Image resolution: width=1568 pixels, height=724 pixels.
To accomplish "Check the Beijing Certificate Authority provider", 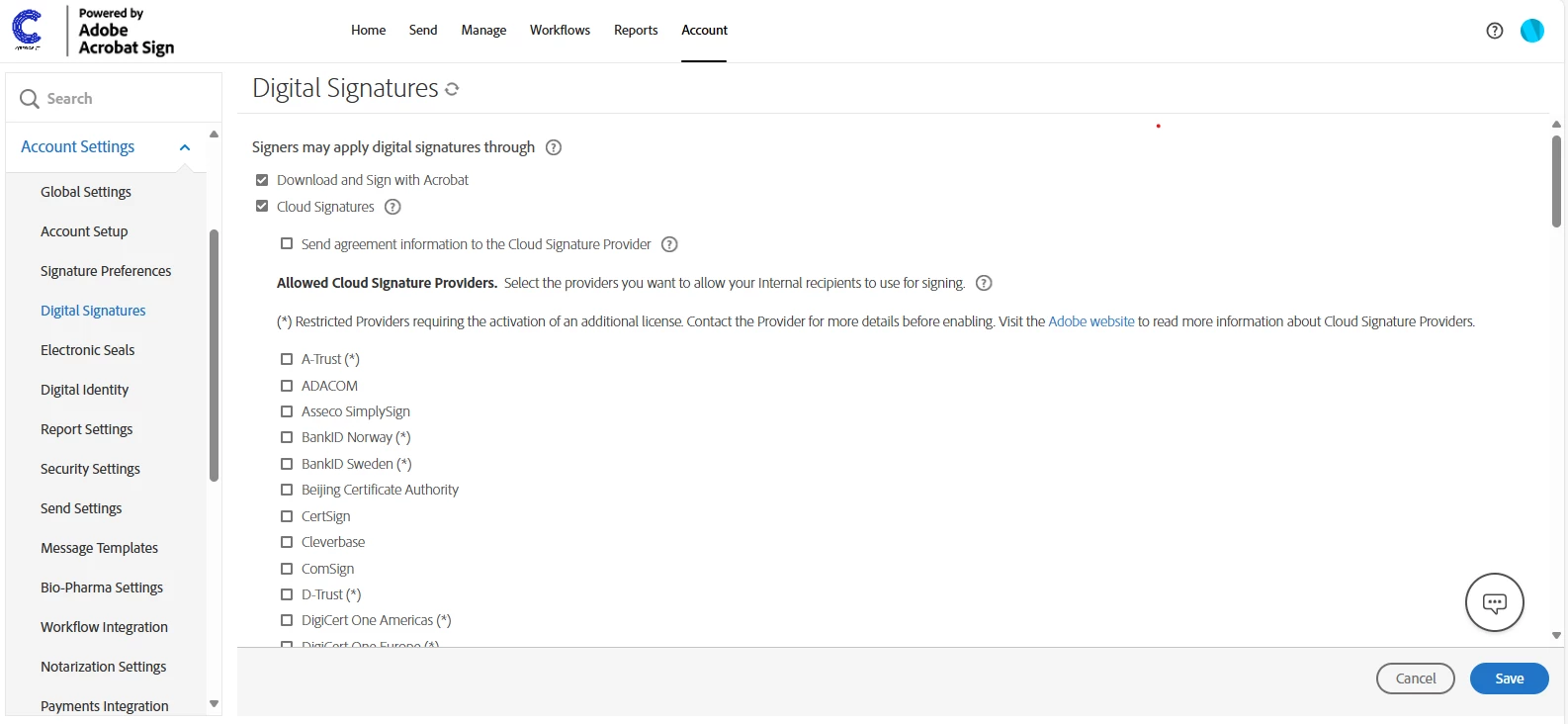I will click(x=287, y=490).
